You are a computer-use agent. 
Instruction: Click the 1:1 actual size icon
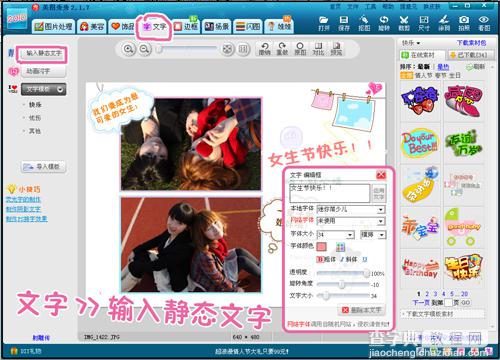point(243,49)
